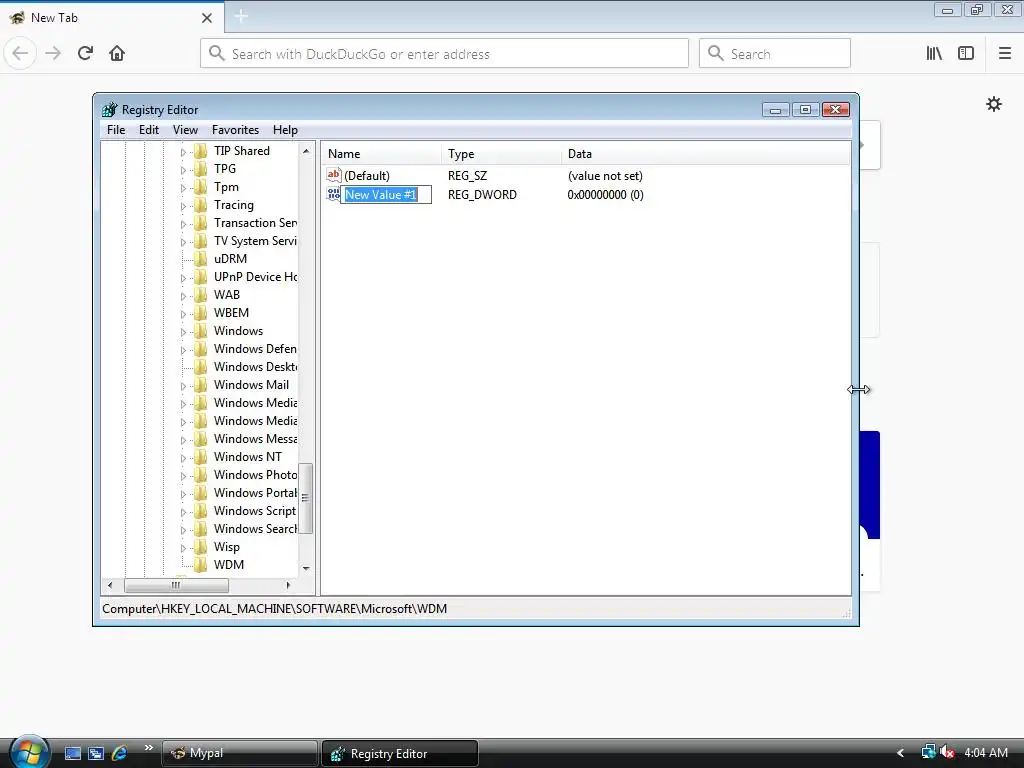Click the muted volume tray icon
The width and height of the screenshot is (1024, 768).
click(948, 753)
